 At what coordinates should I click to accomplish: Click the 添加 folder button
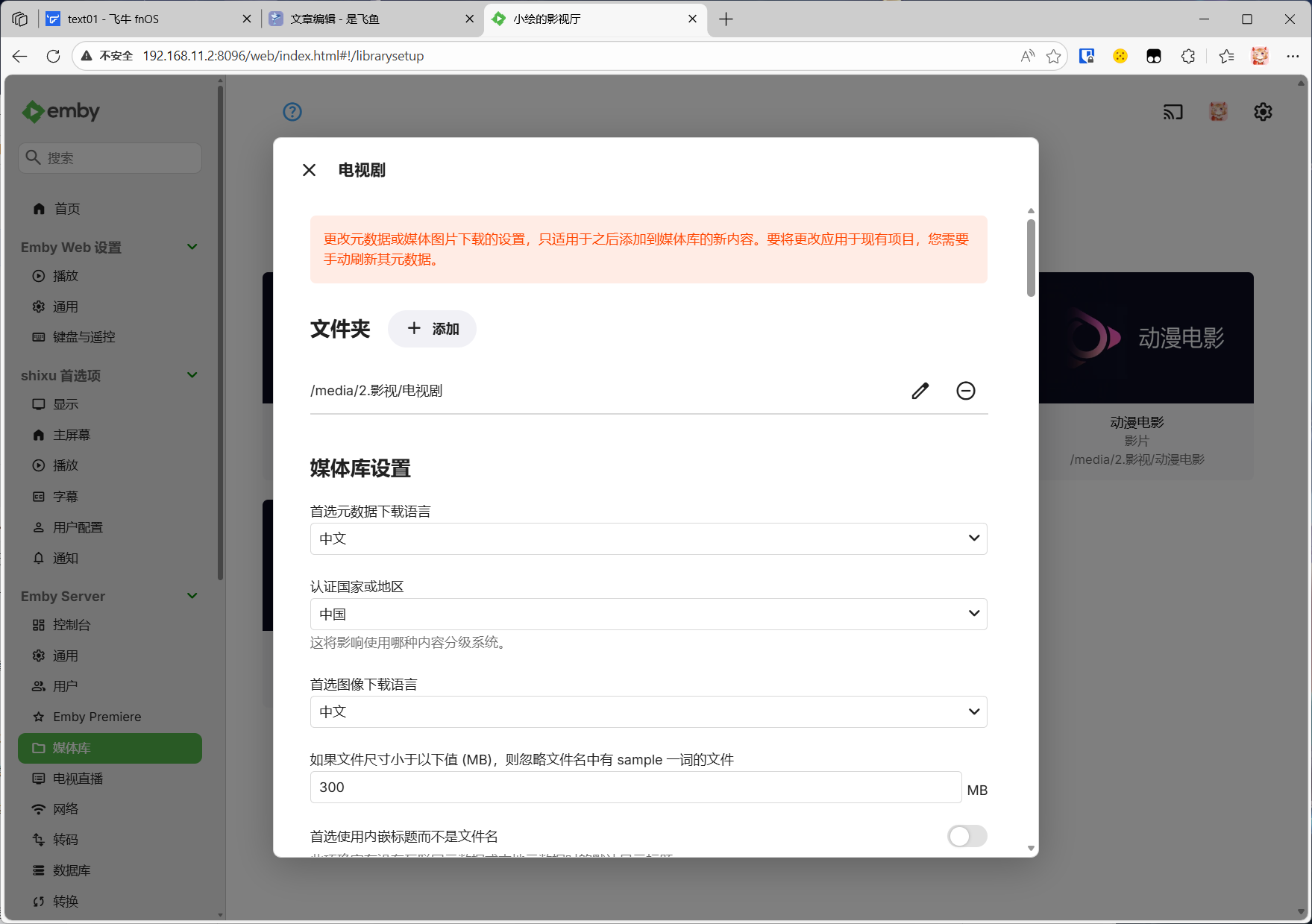(432, 329)
